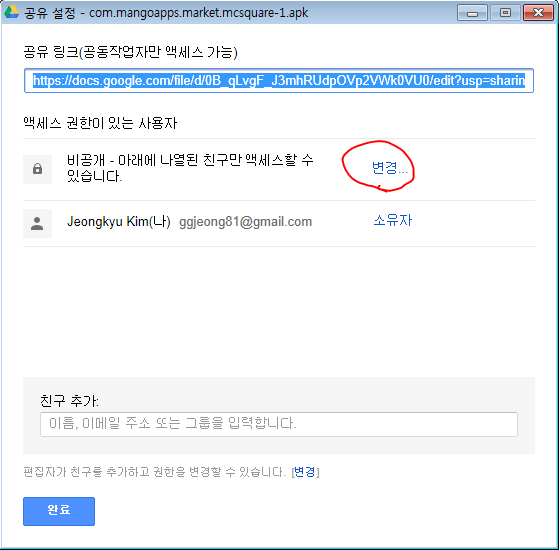Viewport: 560px width, 550px height.
Task: Click the 편집자가 친구를 추가하고 note text
Action: pyautogui.click(x=155, y=472)
